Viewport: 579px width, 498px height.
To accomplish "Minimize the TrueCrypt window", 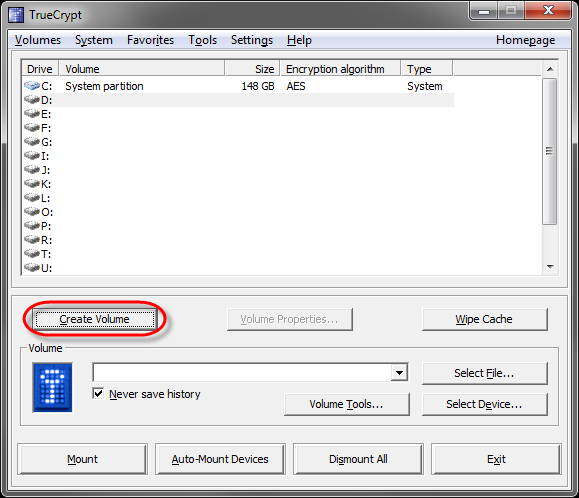I will [484, 11].
